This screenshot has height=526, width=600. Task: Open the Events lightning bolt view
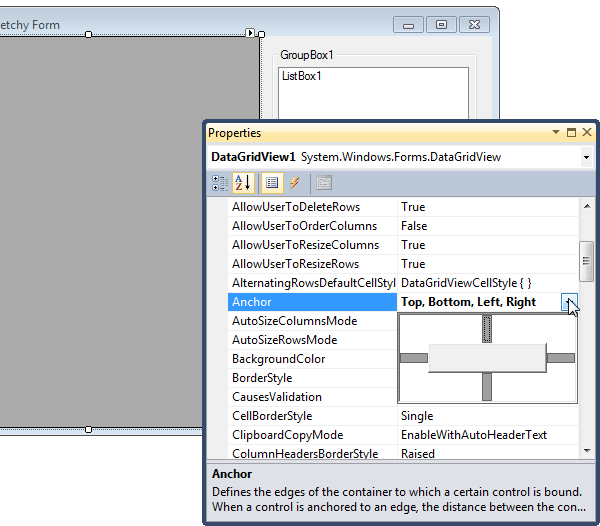click(x=294, y=183)
